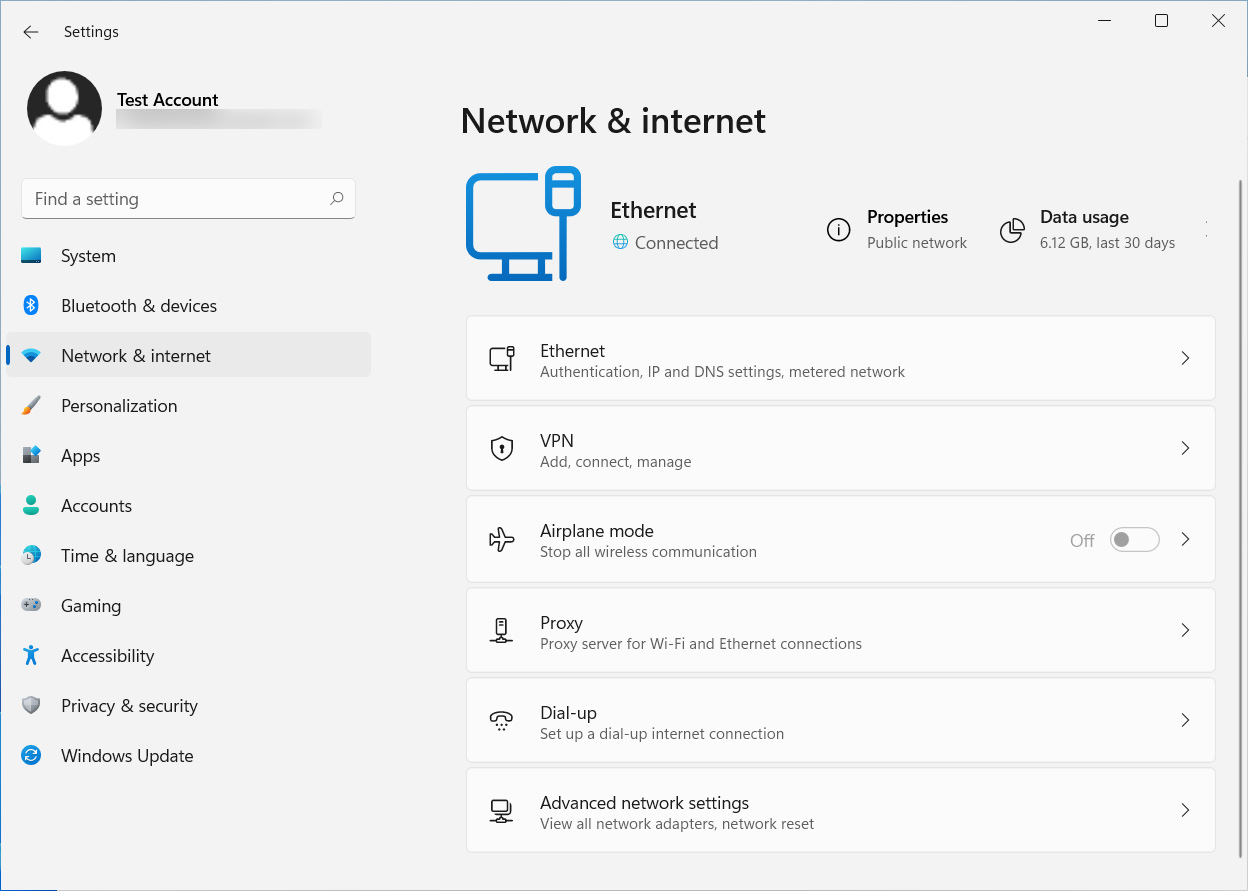Select the System sidebar icon
Viewport: 1248px width, 891px height.
[31, 255]
